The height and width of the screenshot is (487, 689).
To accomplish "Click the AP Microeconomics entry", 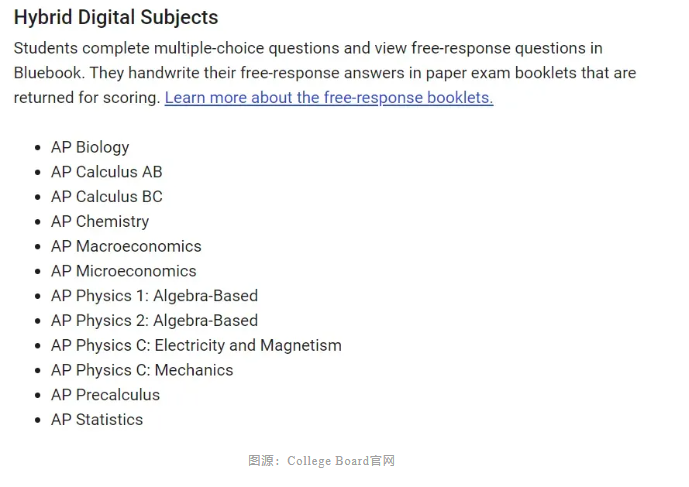I will 123,271.
